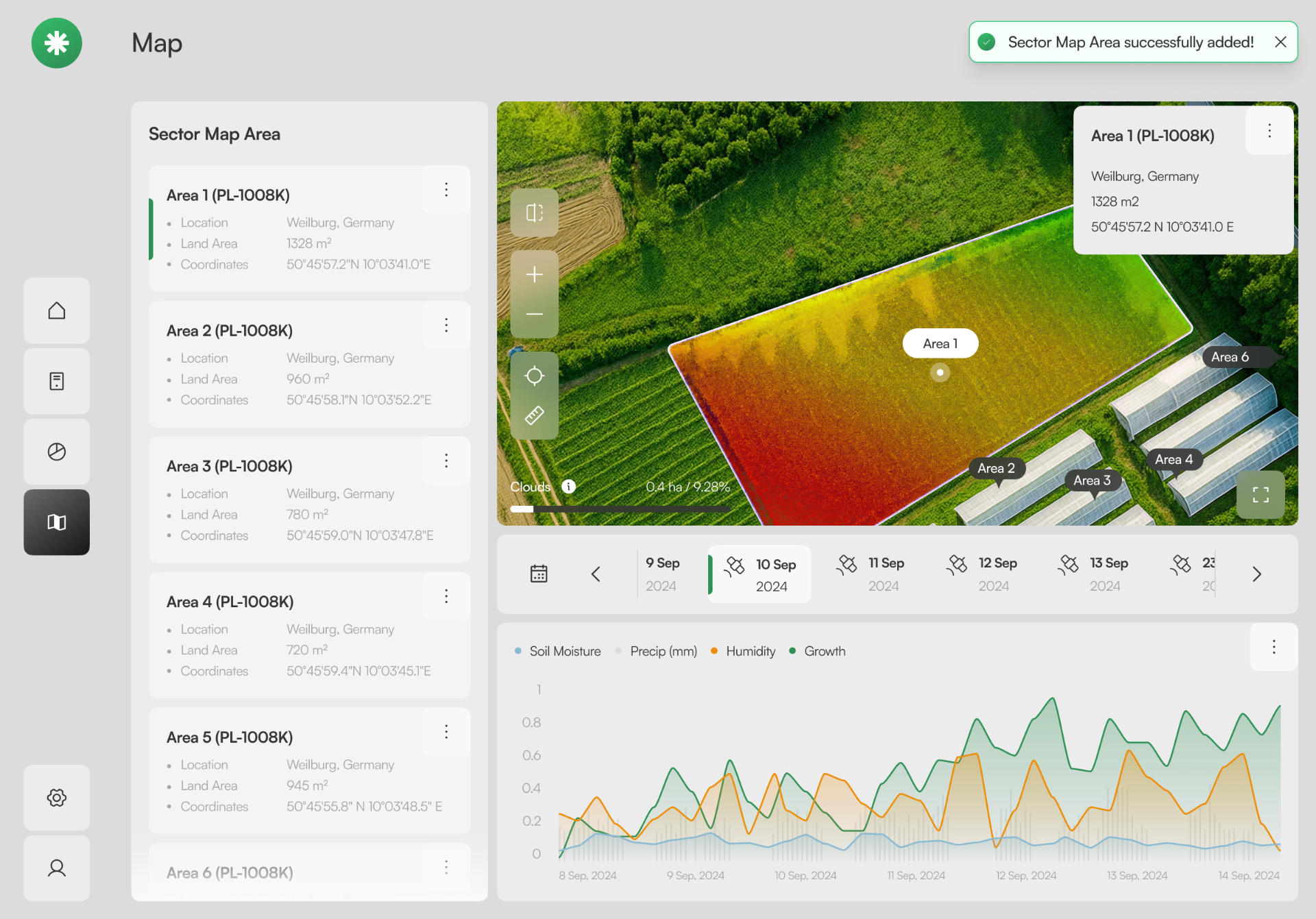Open the user profile icon
This screenshot has height=919, width=1316.
pyautogui.click(x=57, y=868)
